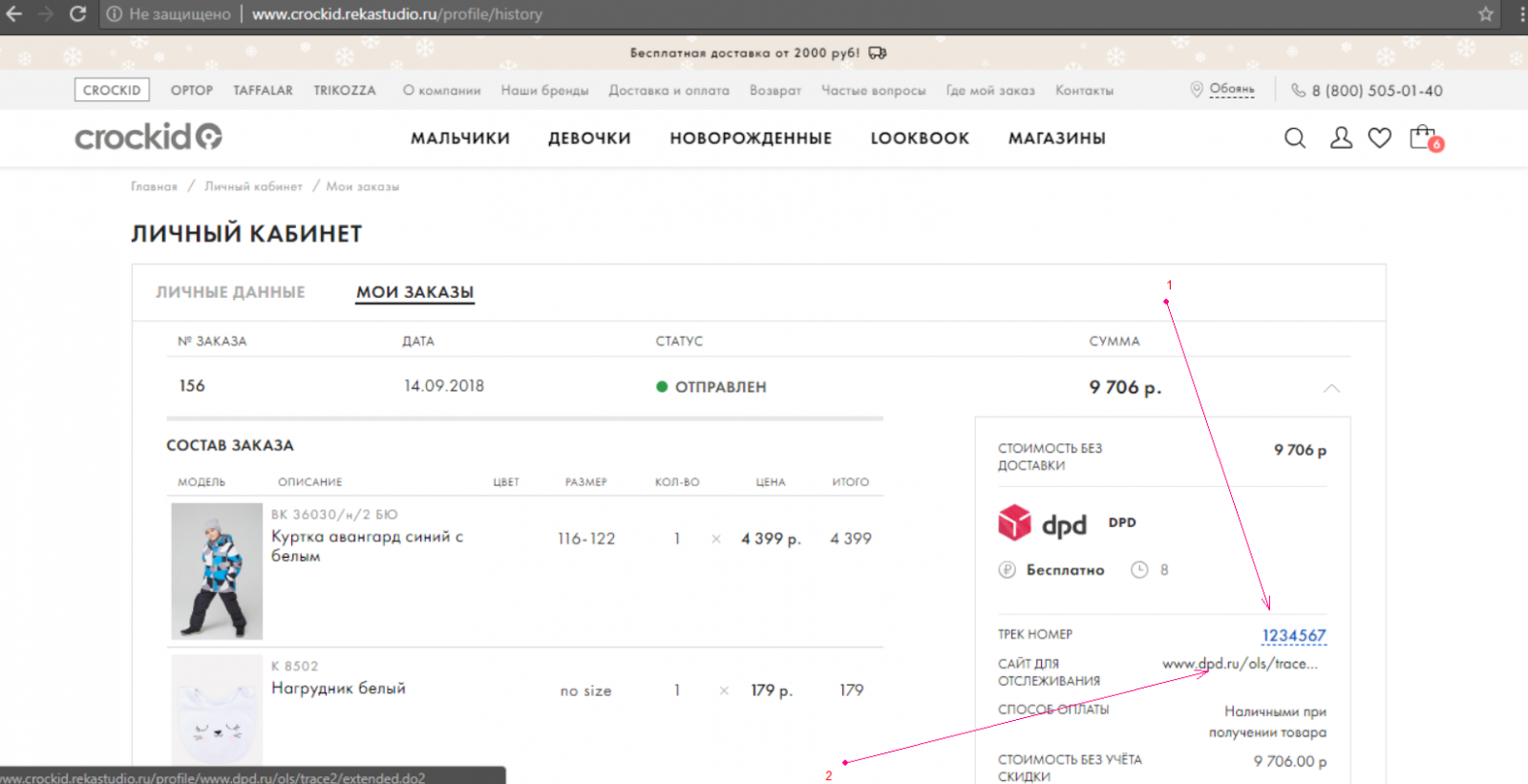Open the Мальчики menu category
Viewport: 1528px width, 784px height.
click(x=459, y=138)
